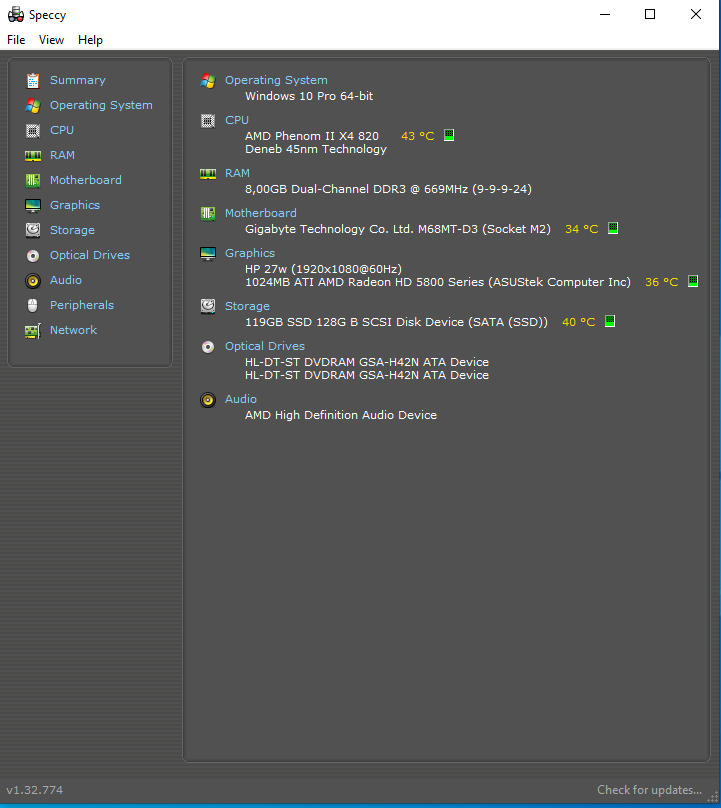721x808 pixels.
Task: Click the Graphics monitor icon in sidebar
Action: [x=33, y=206]
